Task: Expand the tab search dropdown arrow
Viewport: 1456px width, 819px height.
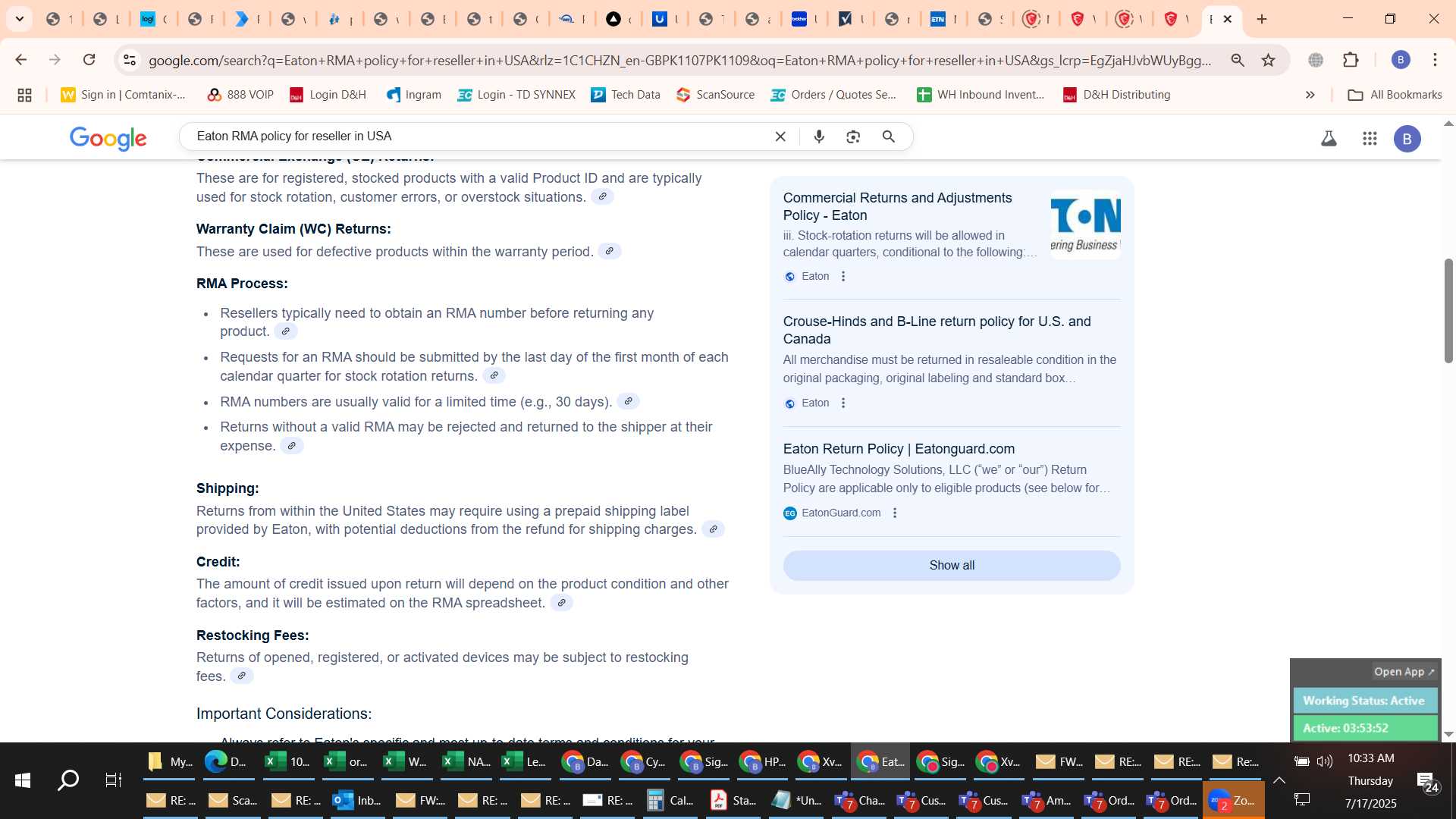Action: click(x=20, y=19)
